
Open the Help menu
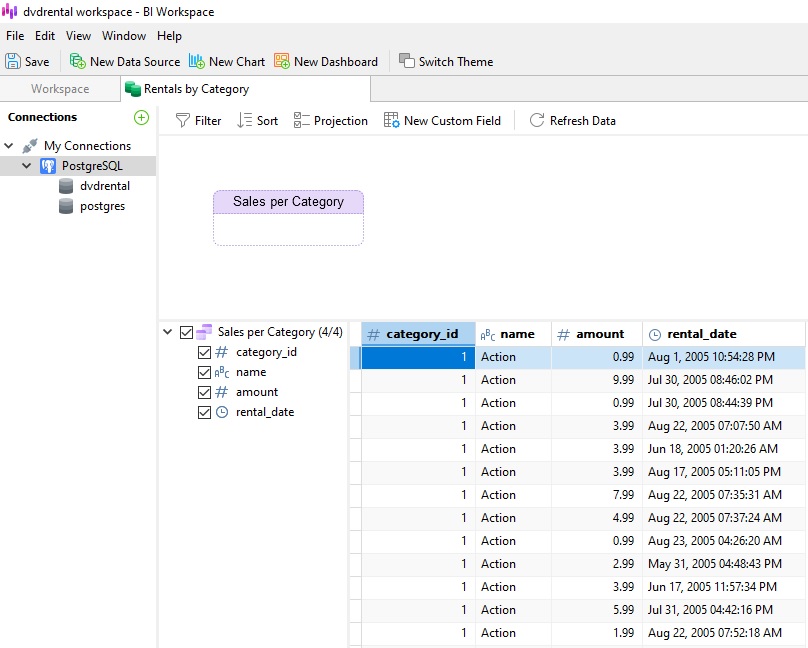[x=170, y=36]
